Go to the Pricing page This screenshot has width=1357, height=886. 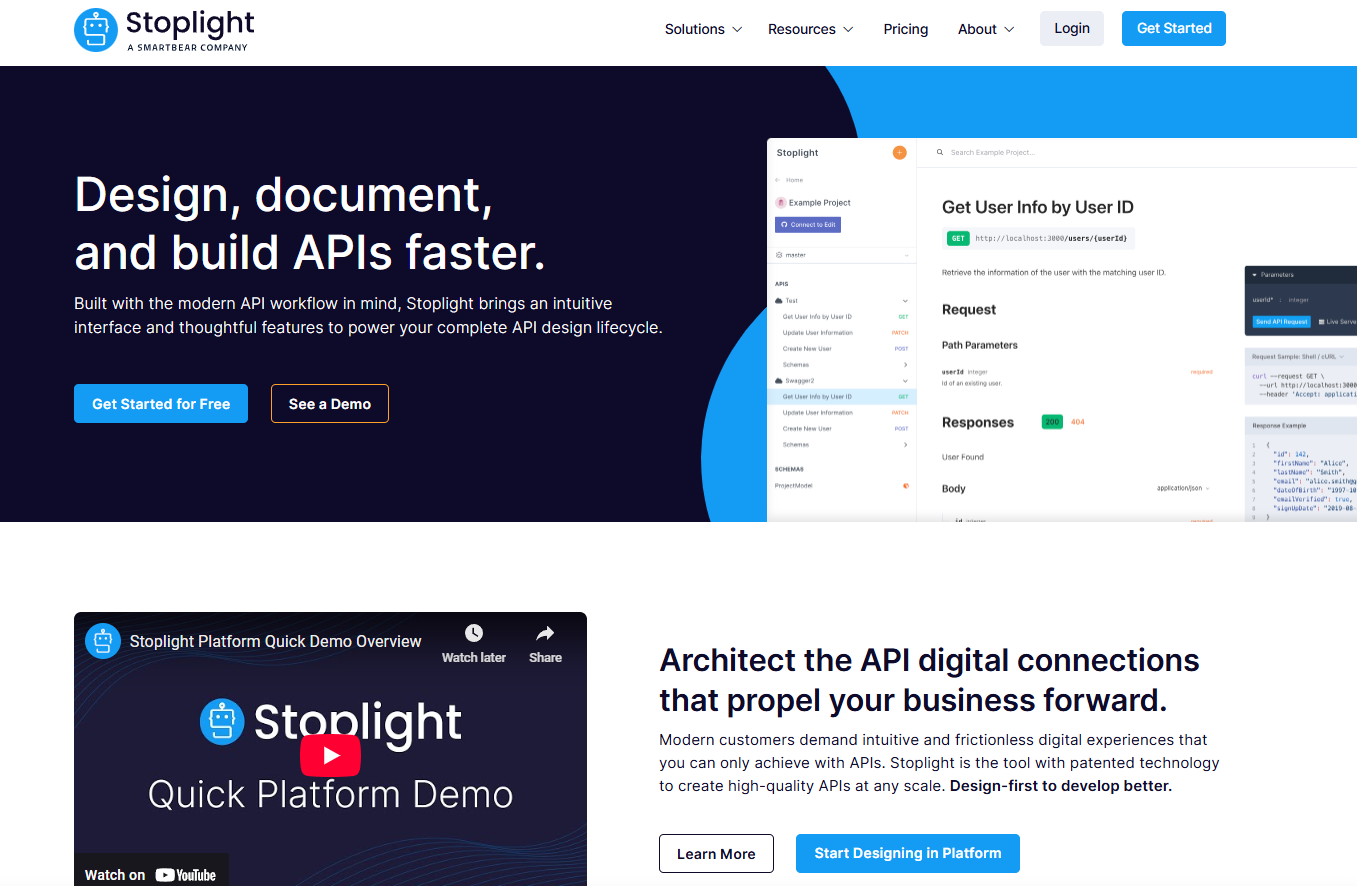pyautogui.click(x=906, y=29)
